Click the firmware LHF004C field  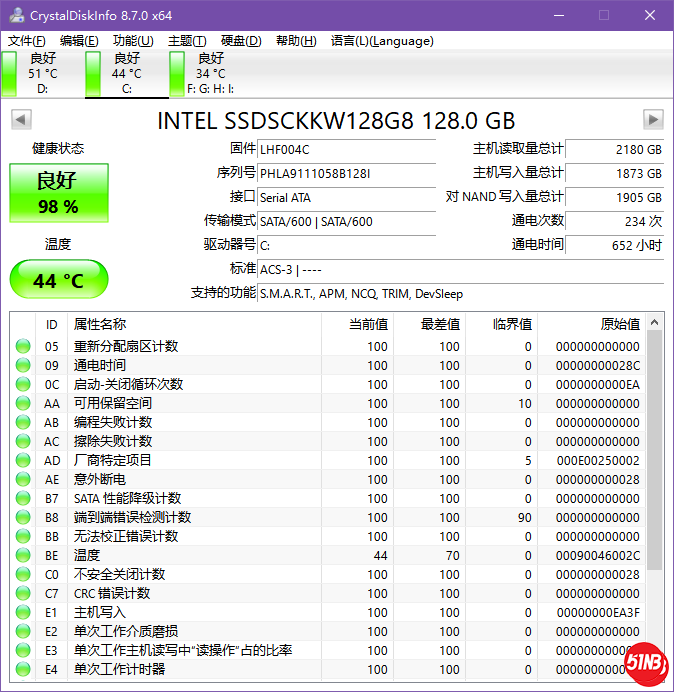[346, 149]
